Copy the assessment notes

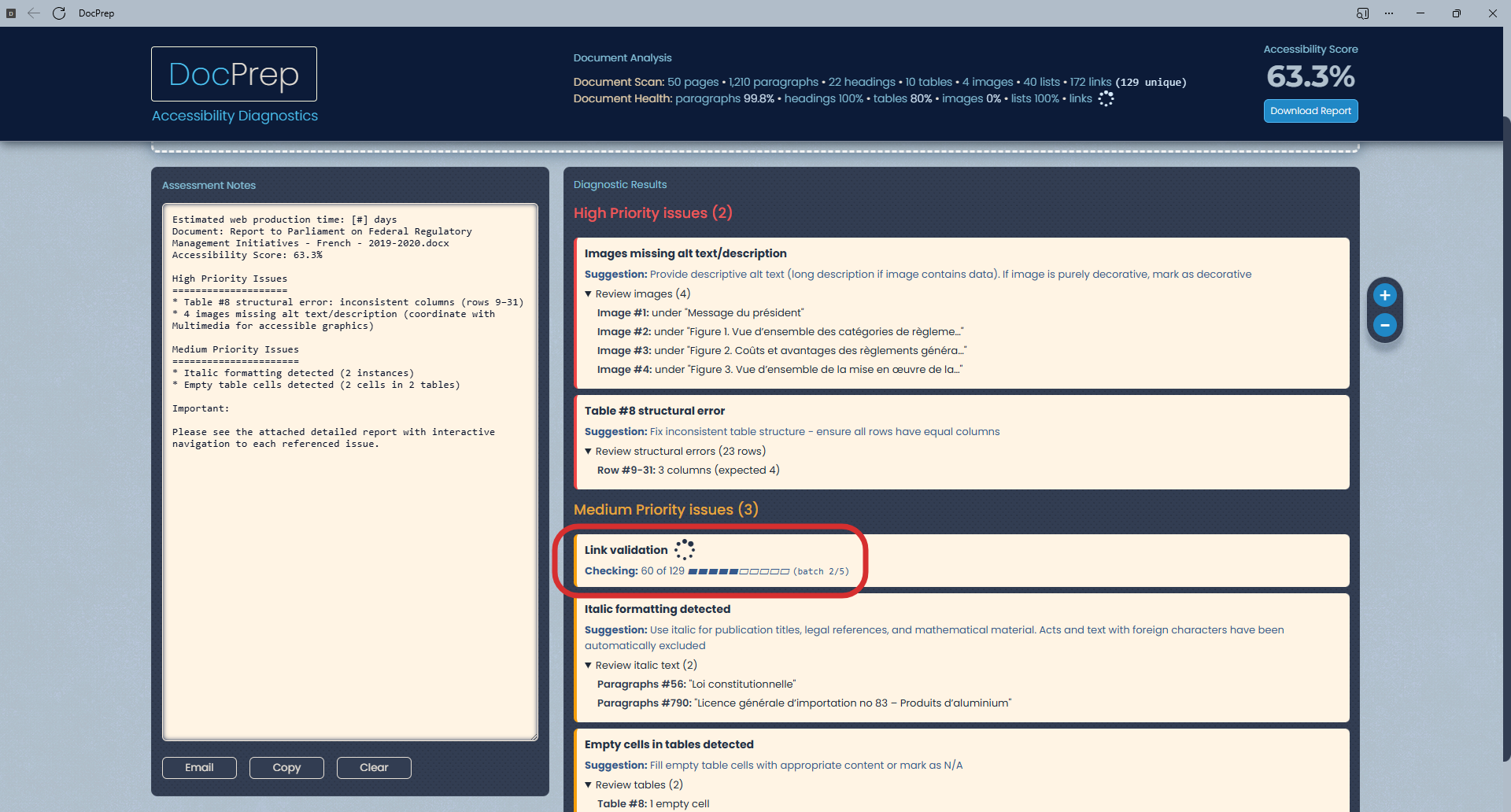tap(286, 768)
